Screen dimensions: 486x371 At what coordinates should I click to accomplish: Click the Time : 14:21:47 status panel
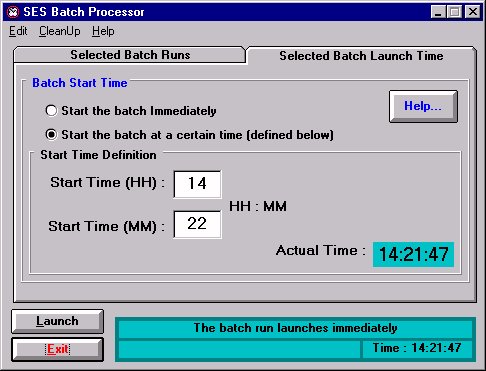417,348
